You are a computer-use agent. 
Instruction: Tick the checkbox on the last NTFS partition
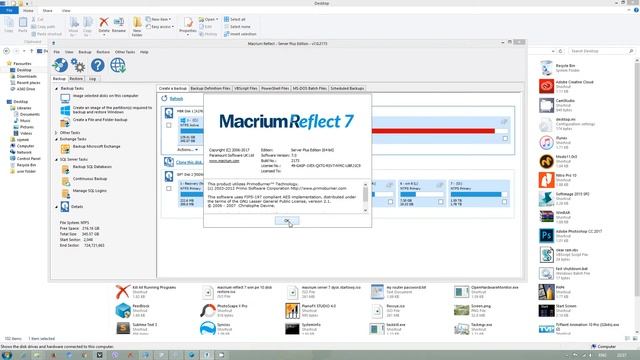[504, 202]
